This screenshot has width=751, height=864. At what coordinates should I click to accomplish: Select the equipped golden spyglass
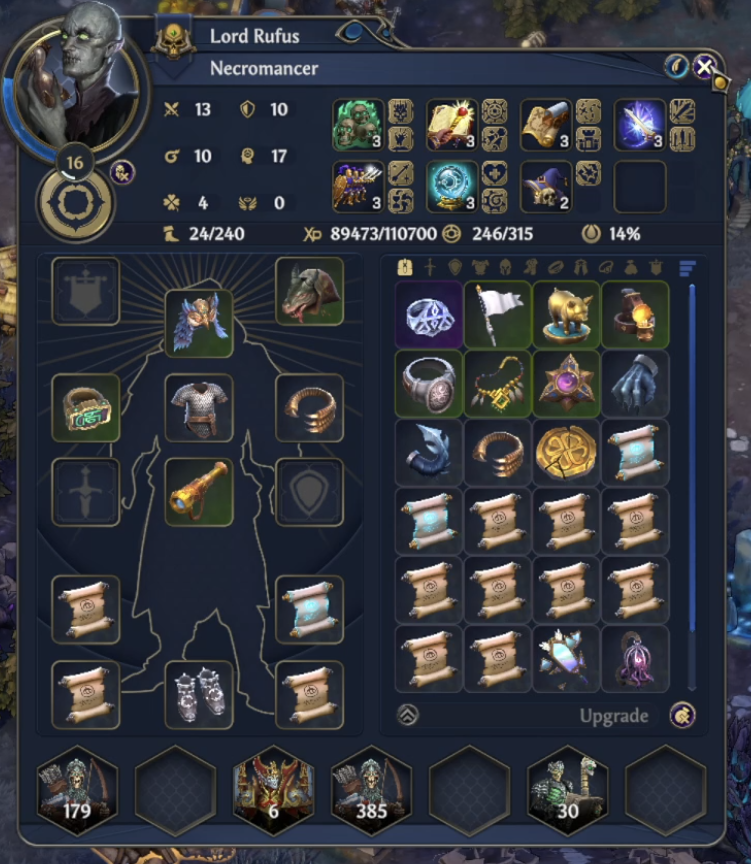pos(199,492)
